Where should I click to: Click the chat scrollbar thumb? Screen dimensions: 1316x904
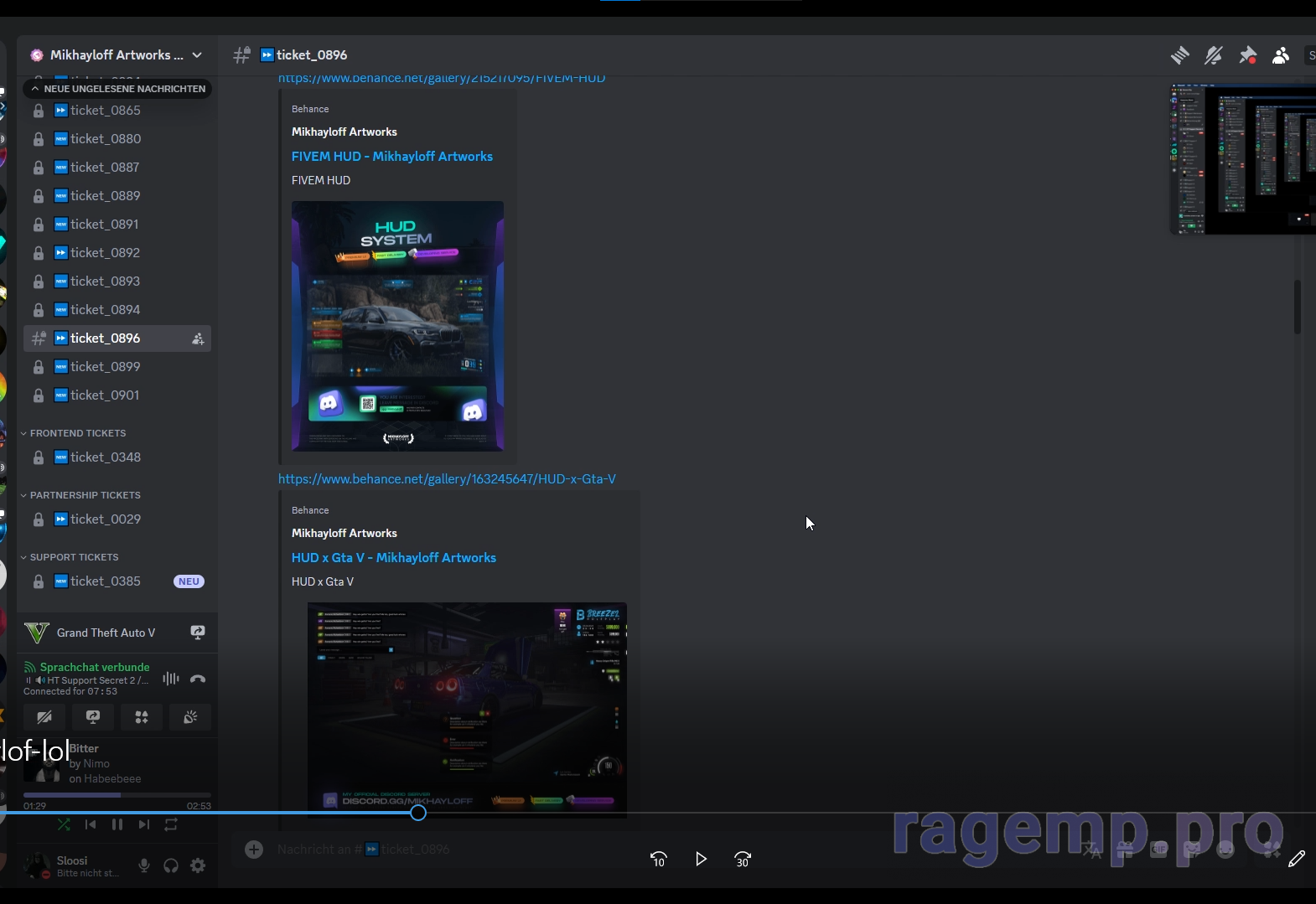[1298, 307]
